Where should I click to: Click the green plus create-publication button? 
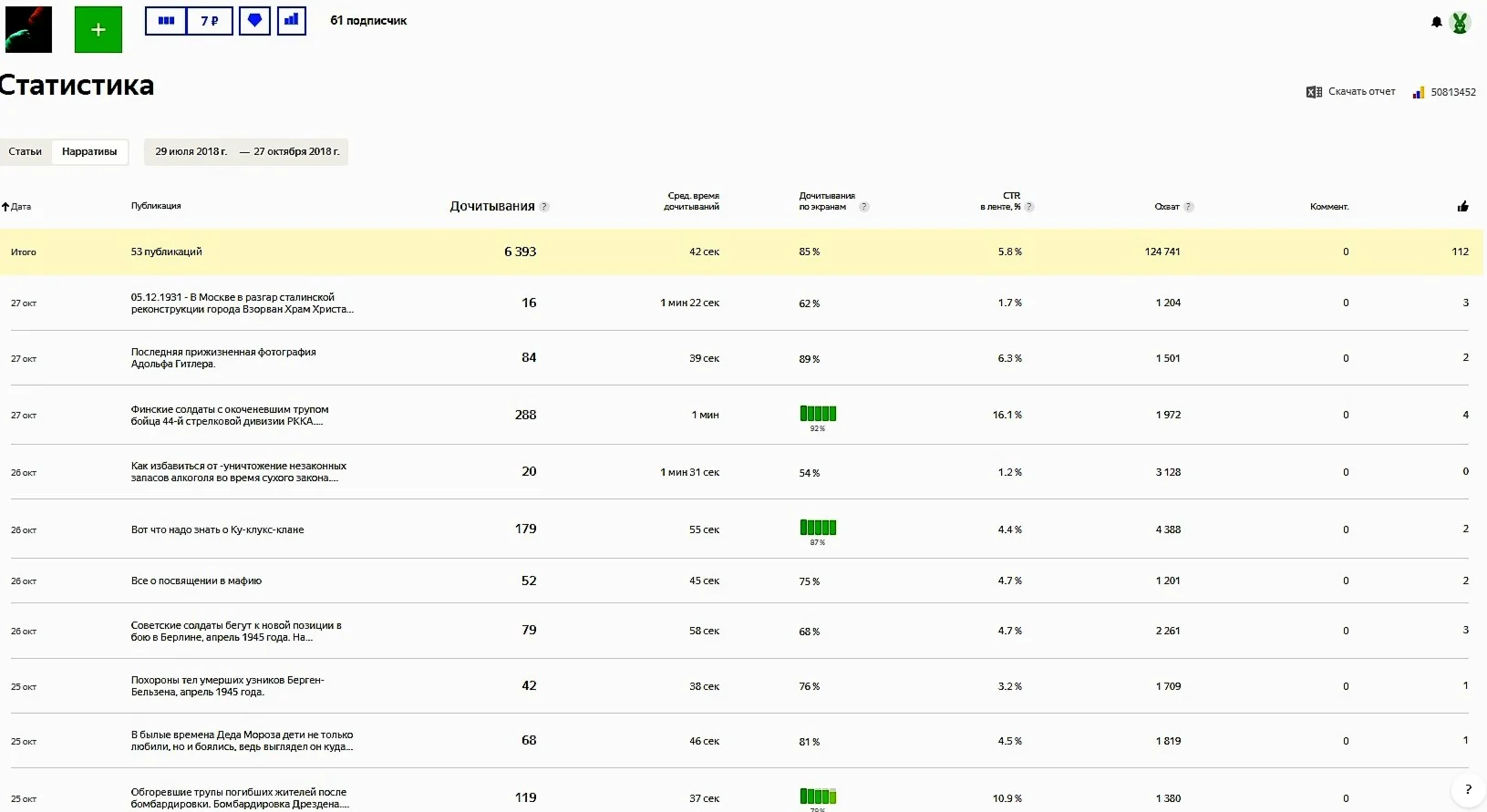click(x=98, y=29)
